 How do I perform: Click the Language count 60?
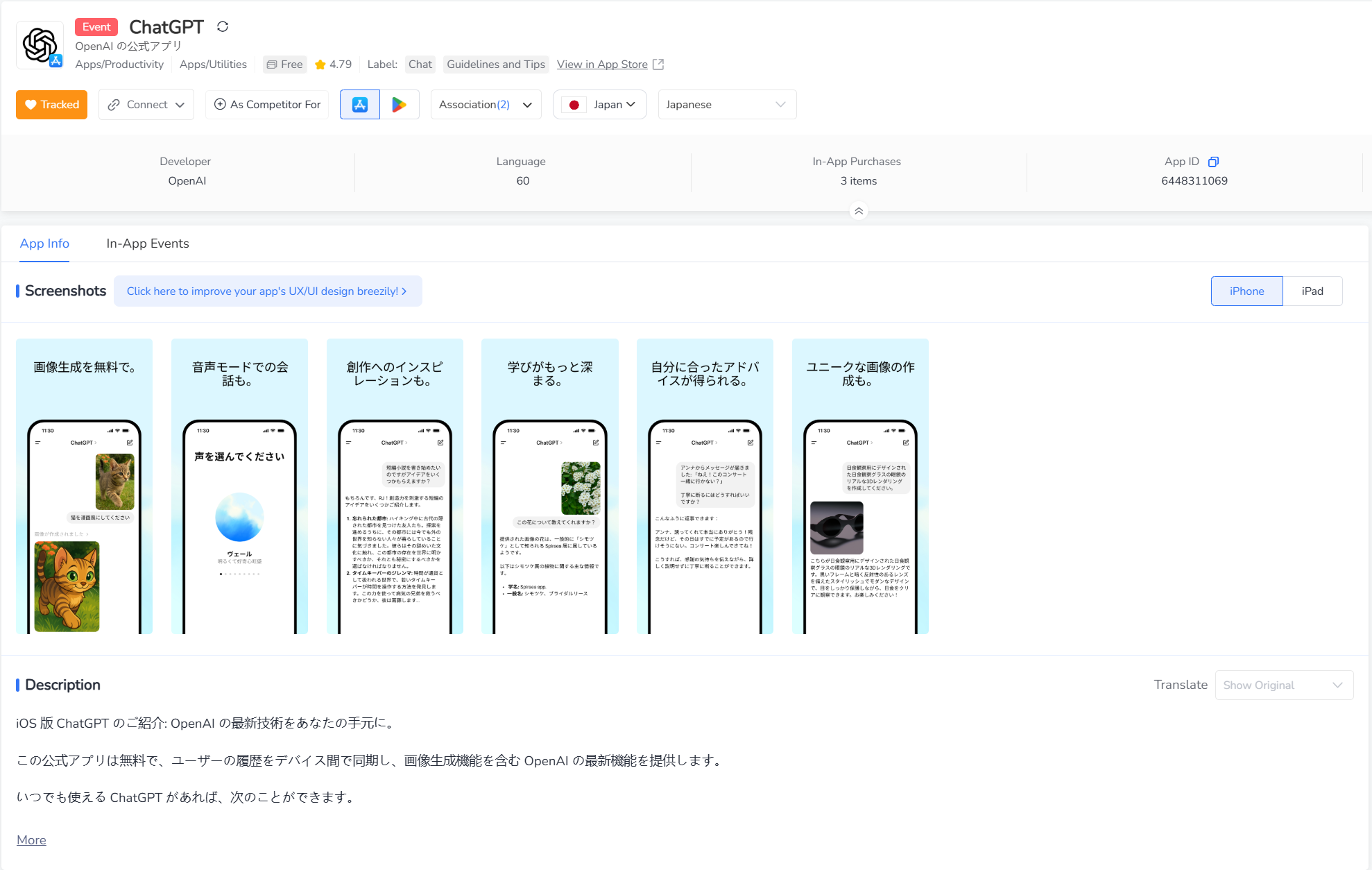523,181
